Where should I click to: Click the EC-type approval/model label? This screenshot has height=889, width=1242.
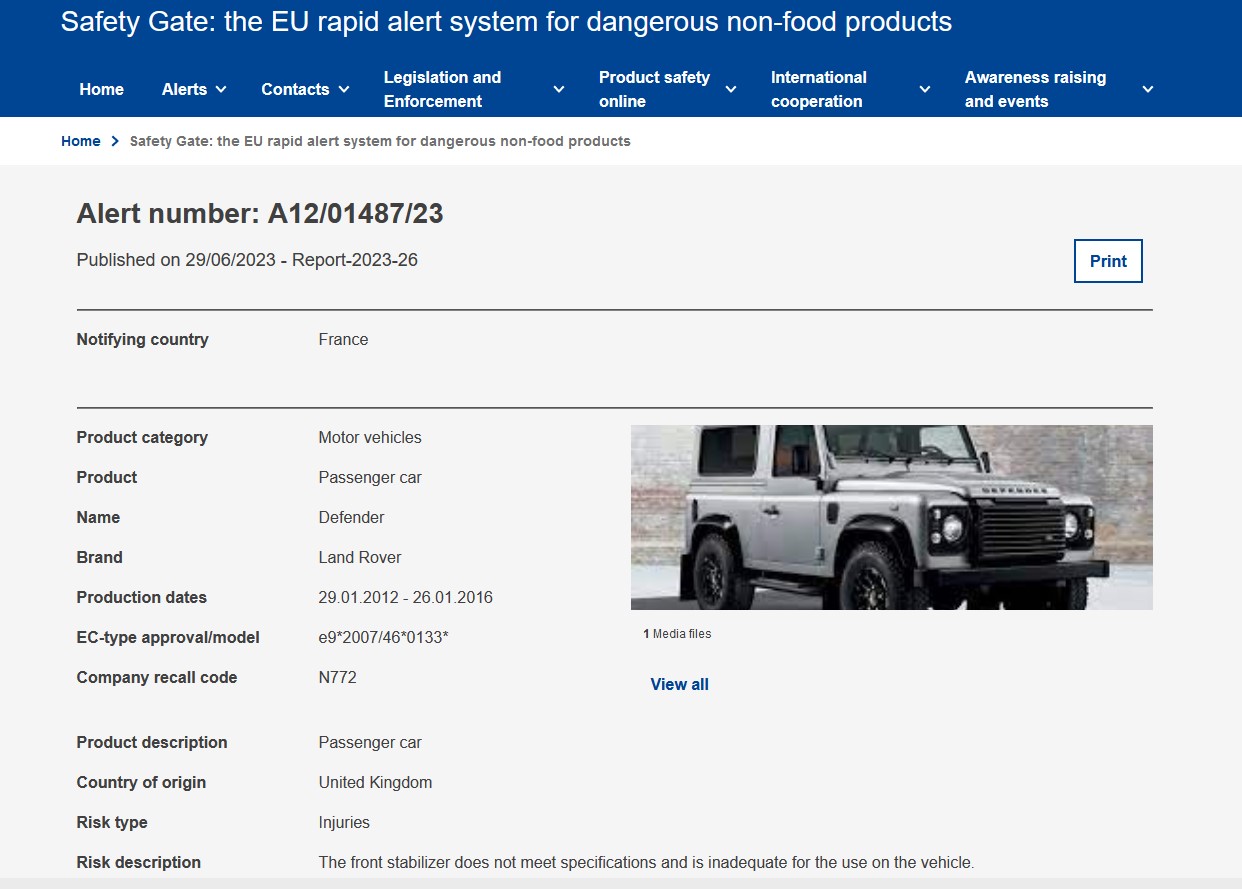(x=168, y=637)
